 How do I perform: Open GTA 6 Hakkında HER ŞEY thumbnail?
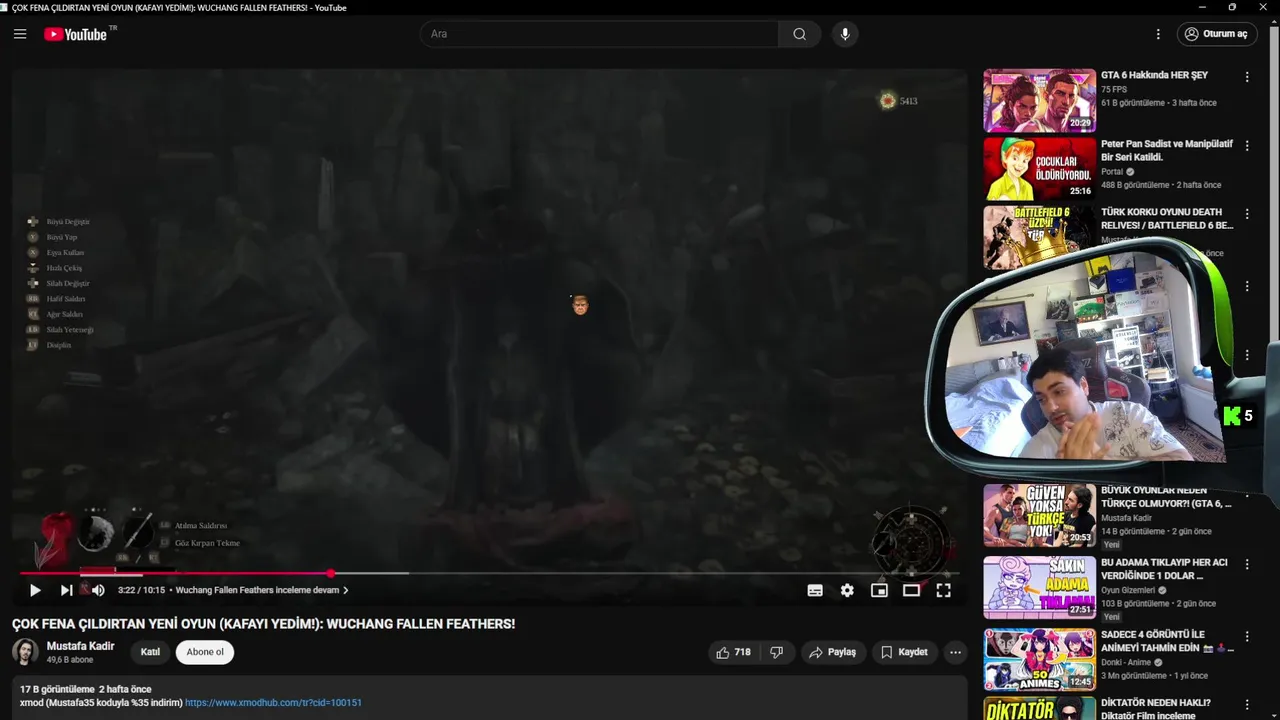coord(1040,100)
